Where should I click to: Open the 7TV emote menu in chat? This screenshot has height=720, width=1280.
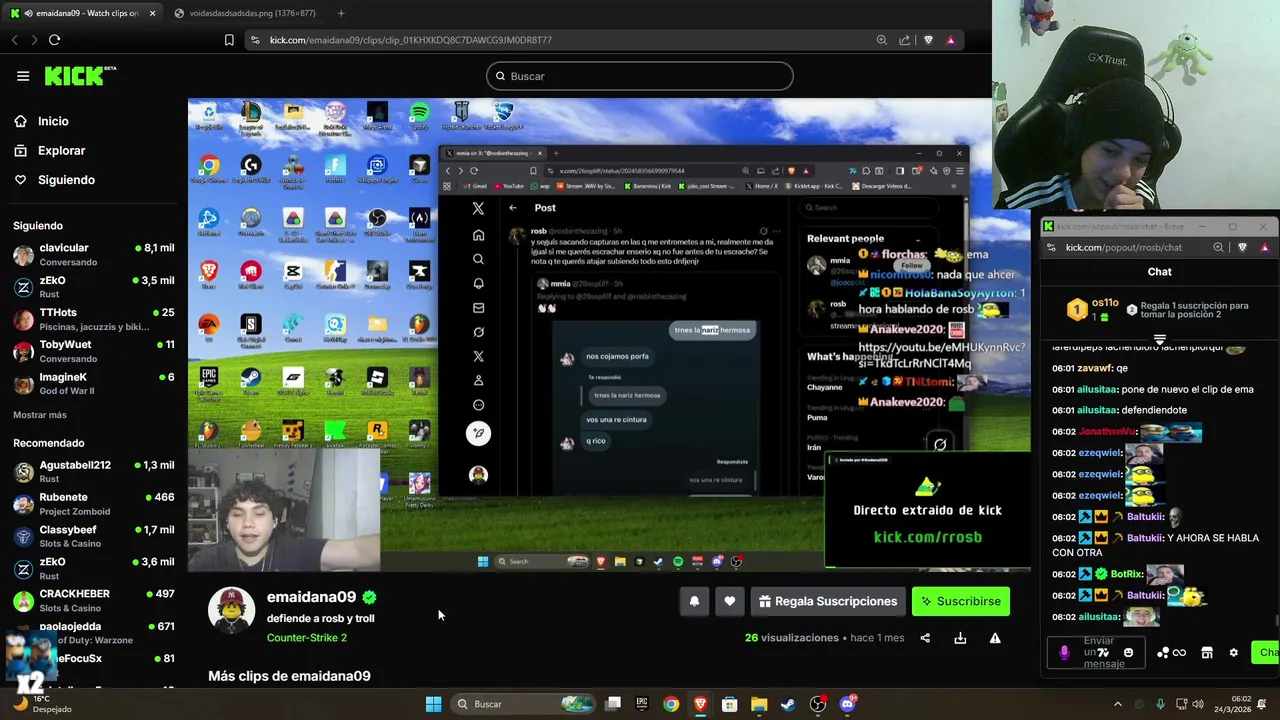coord(1104,652)
